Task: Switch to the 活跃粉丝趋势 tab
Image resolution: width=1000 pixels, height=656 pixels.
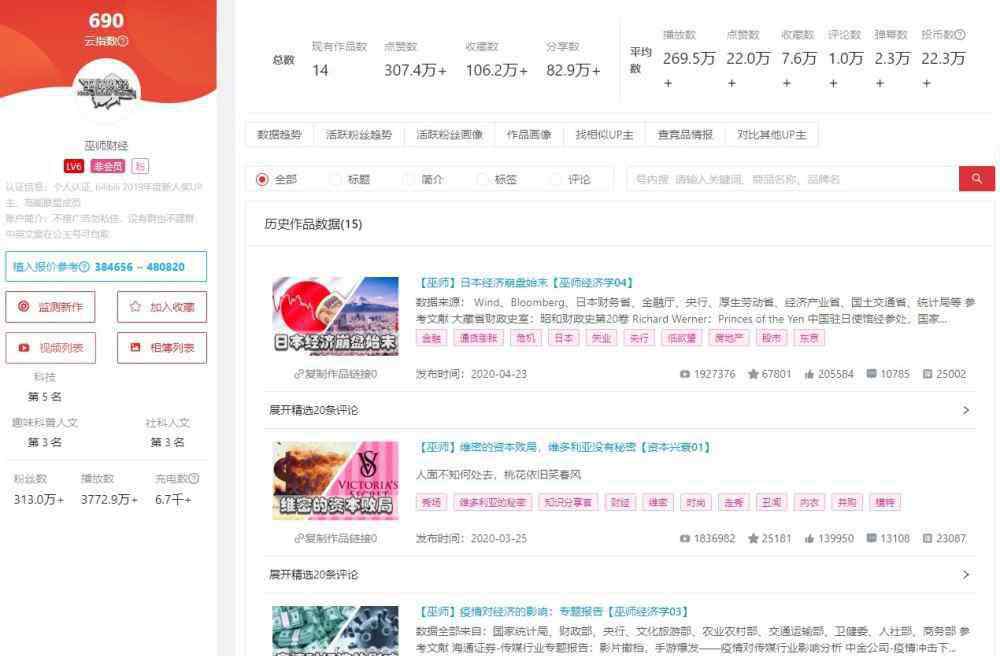Action: pos(359,135)
